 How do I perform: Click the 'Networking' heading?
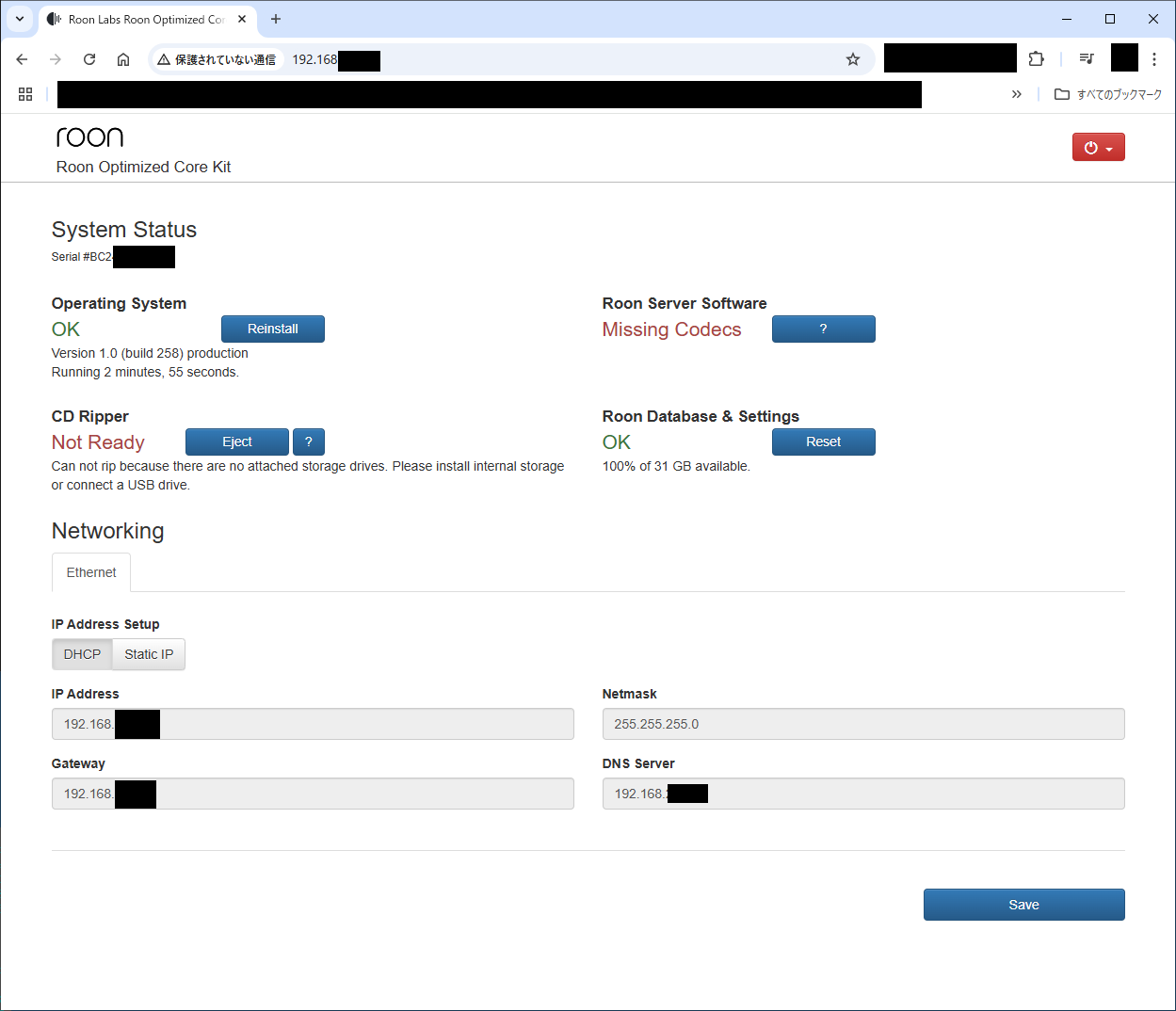(107, 531)
